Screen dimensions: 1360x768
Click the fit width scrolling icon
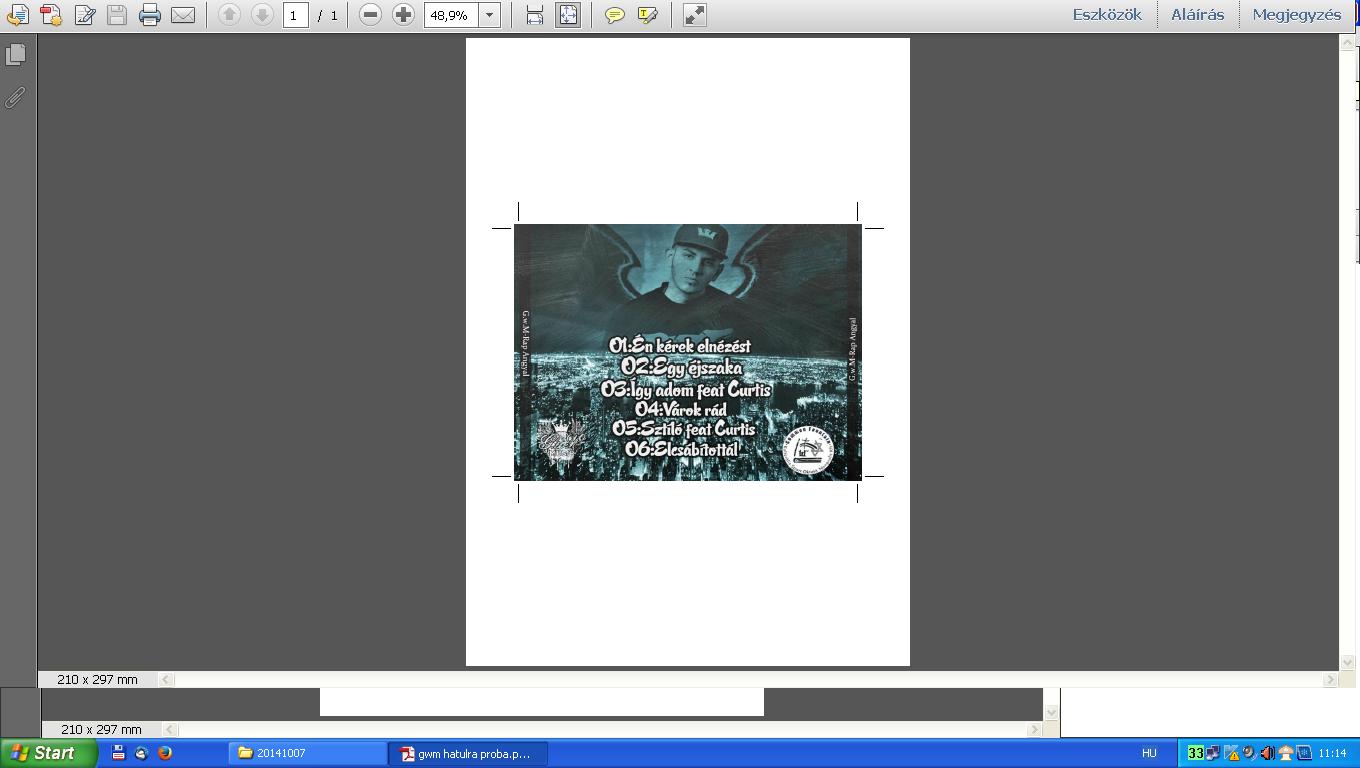tap(535, 15)
